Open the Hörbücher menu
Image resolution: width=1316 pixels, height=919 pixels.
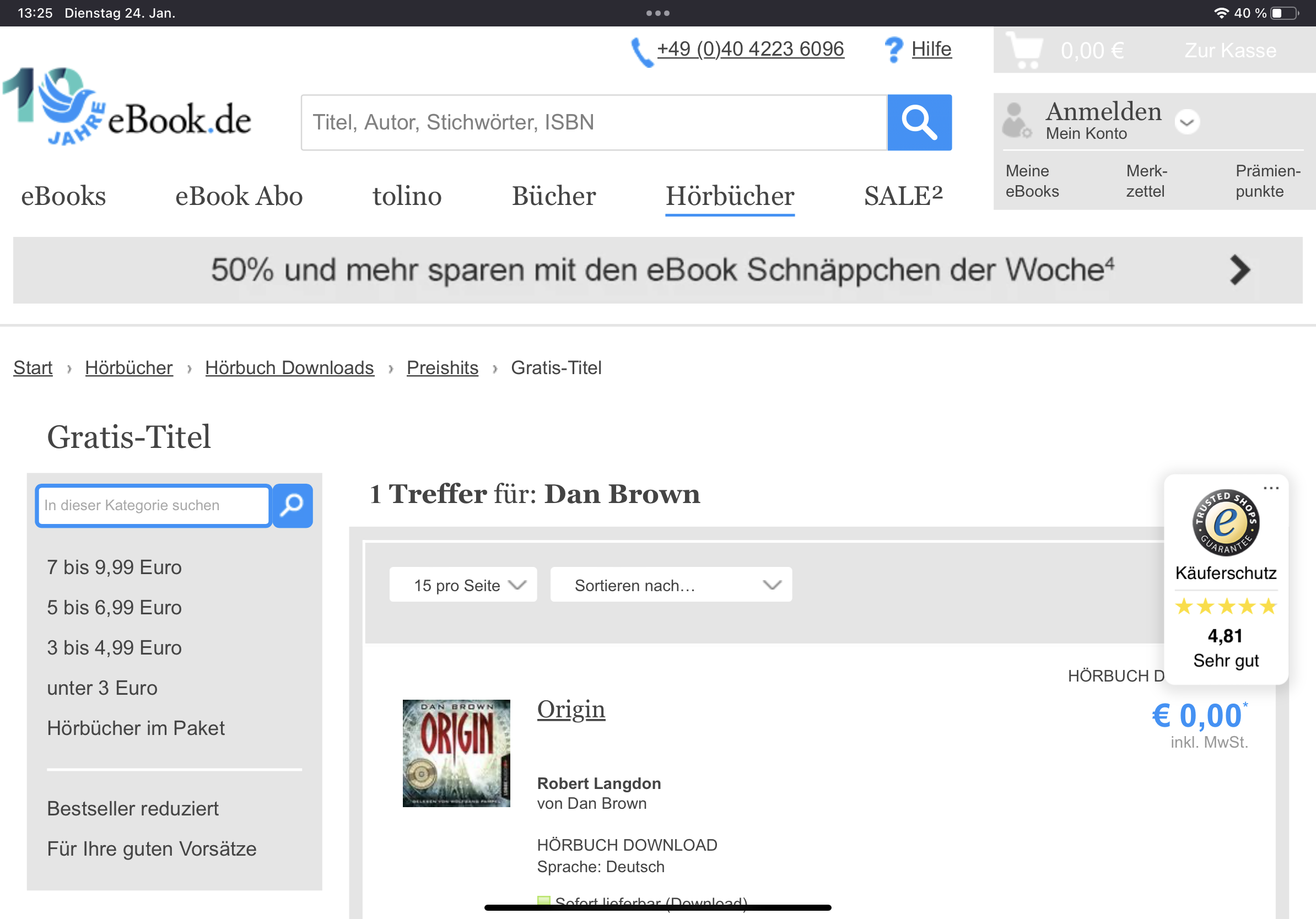(730, 196)
